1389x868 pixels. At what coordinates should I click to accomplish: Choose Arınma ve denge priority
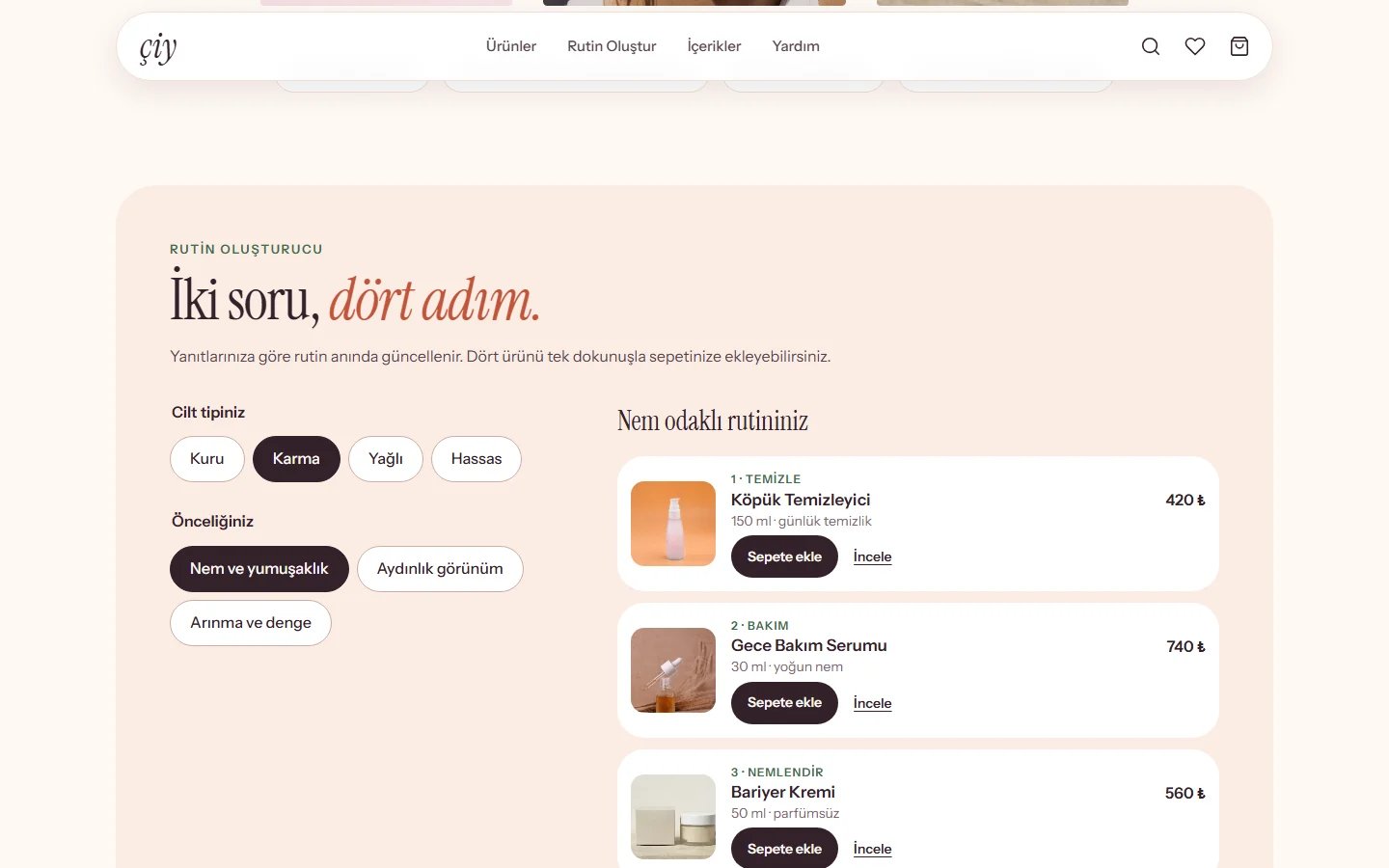(x=251, y=623)
